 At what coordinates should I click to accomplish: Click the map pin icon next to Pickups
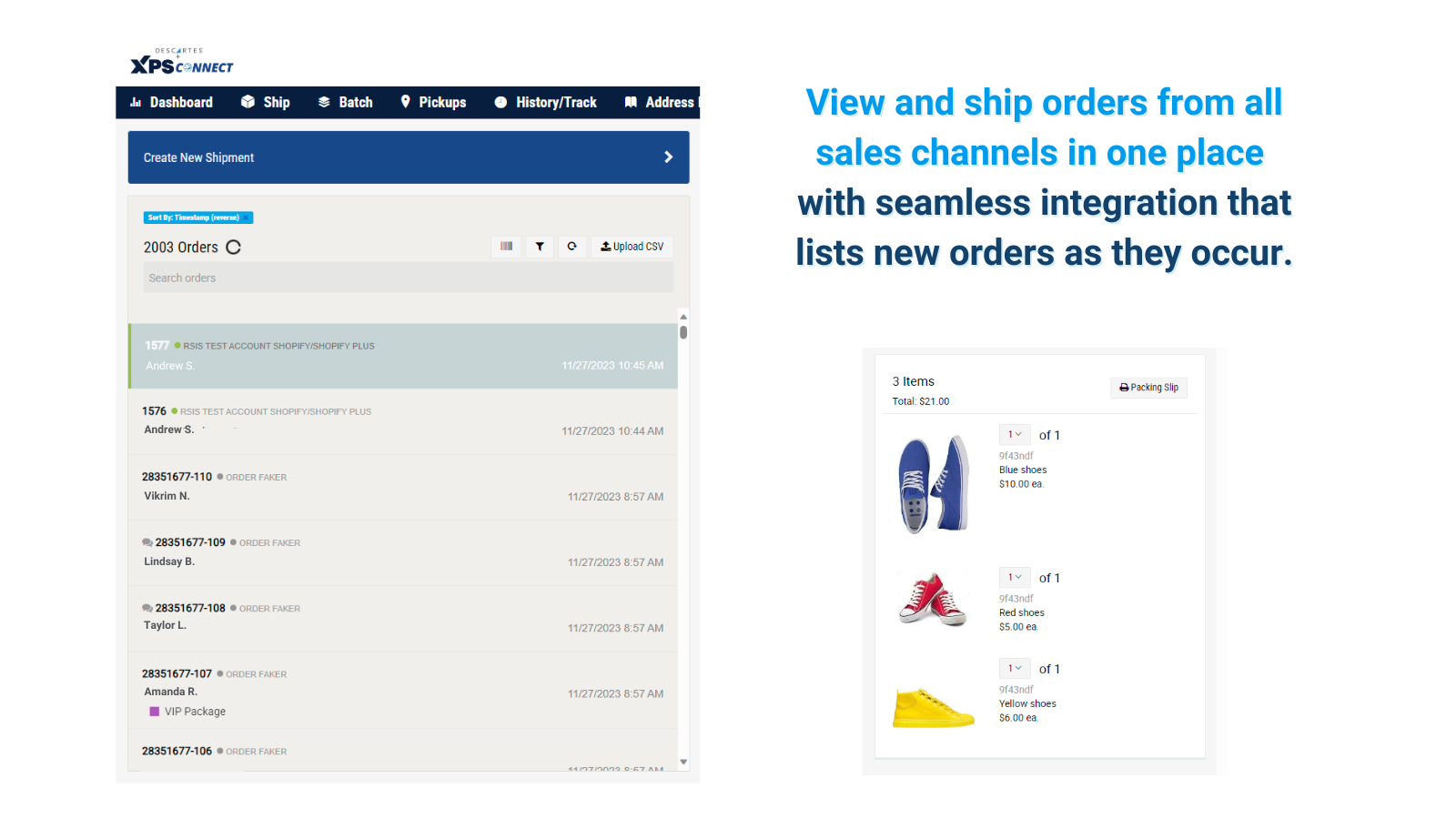coord(405,102)
